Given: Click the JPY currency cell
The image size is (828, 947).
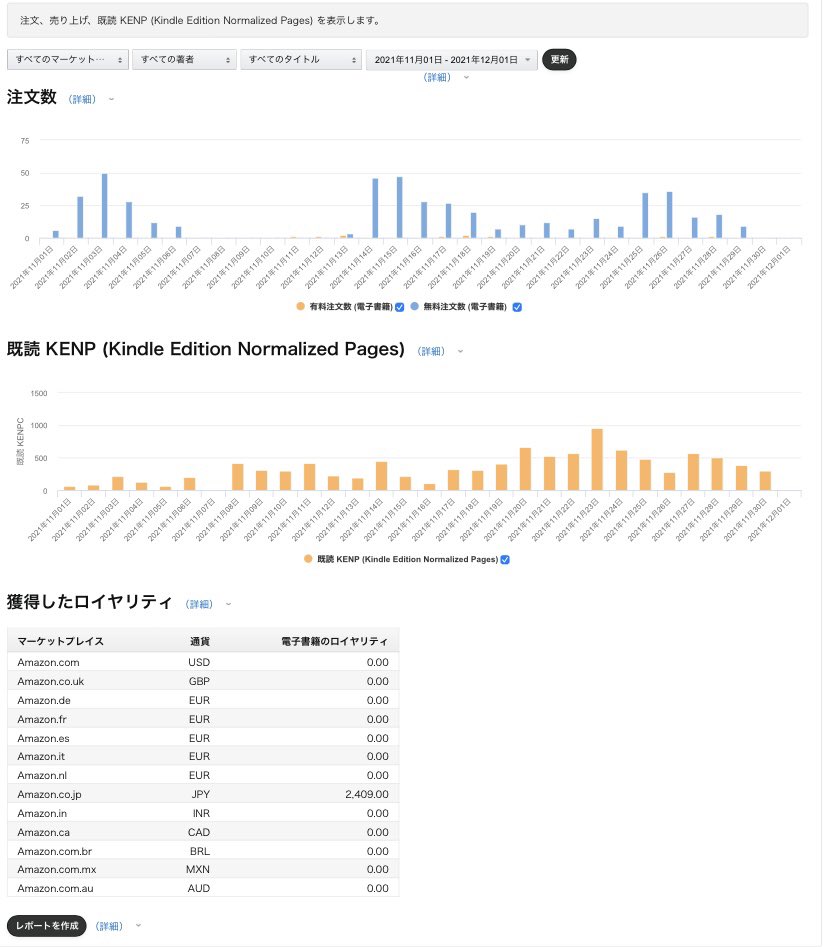Looking at the screenshot, I should [x=201, y=794].
